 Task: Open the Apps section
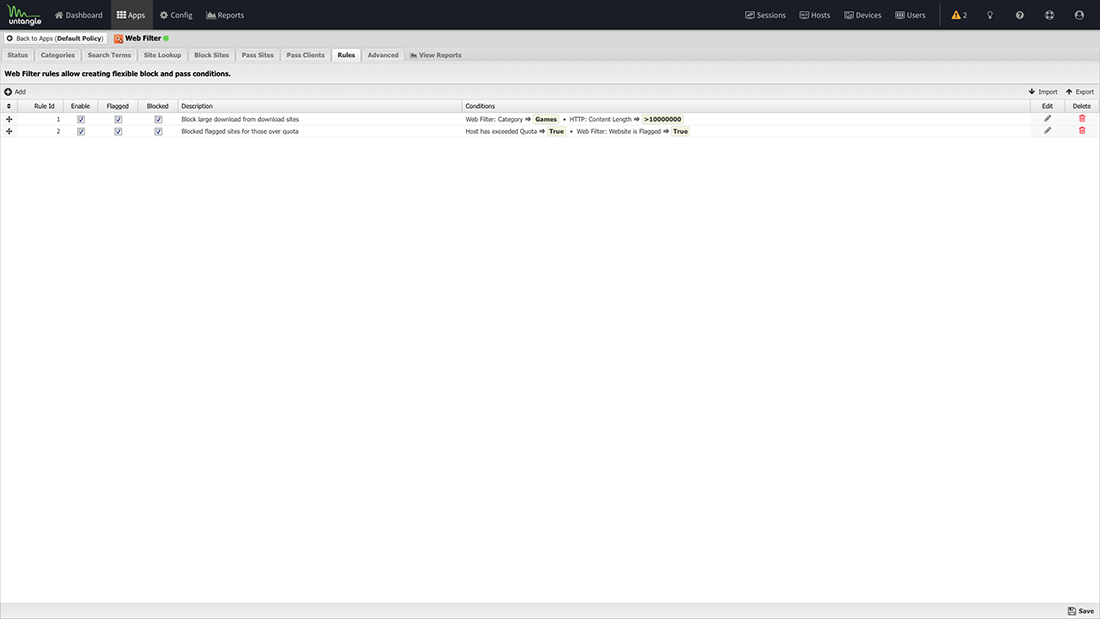(x=131, y=15)
